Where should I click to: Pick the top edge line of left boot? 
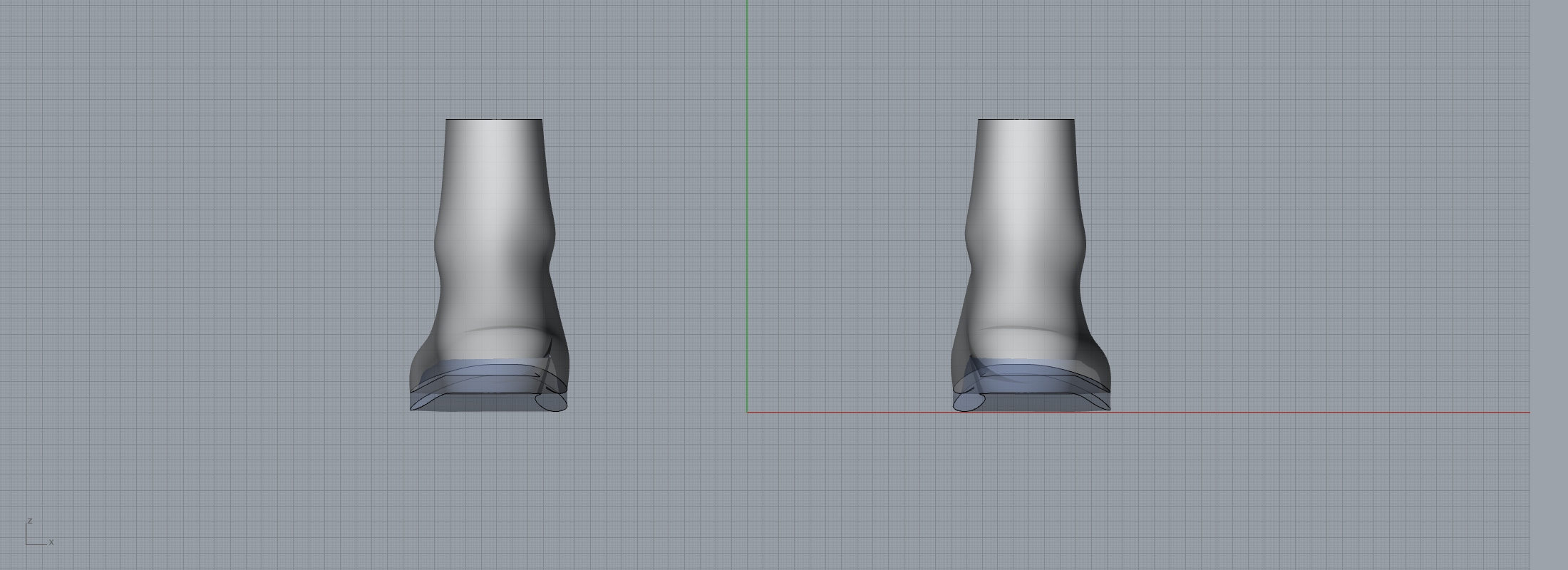tap(494, 119)
